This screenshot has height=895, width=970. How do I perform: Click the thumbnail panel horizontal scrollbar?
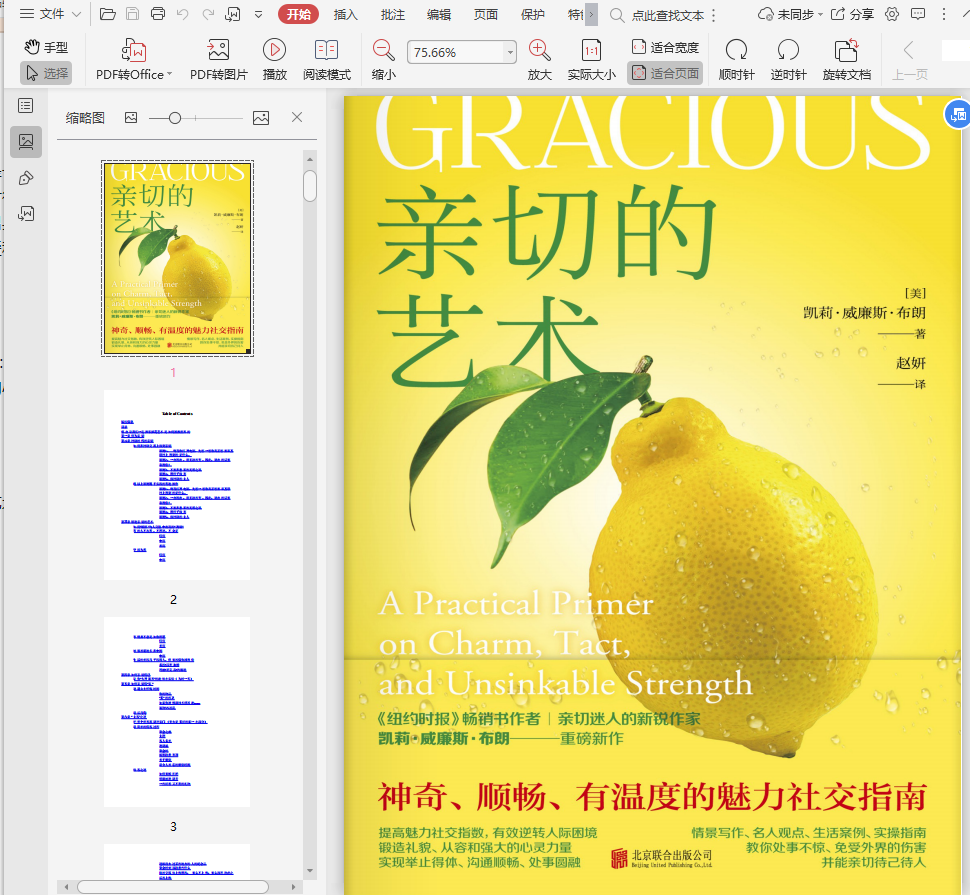point(173,887)
